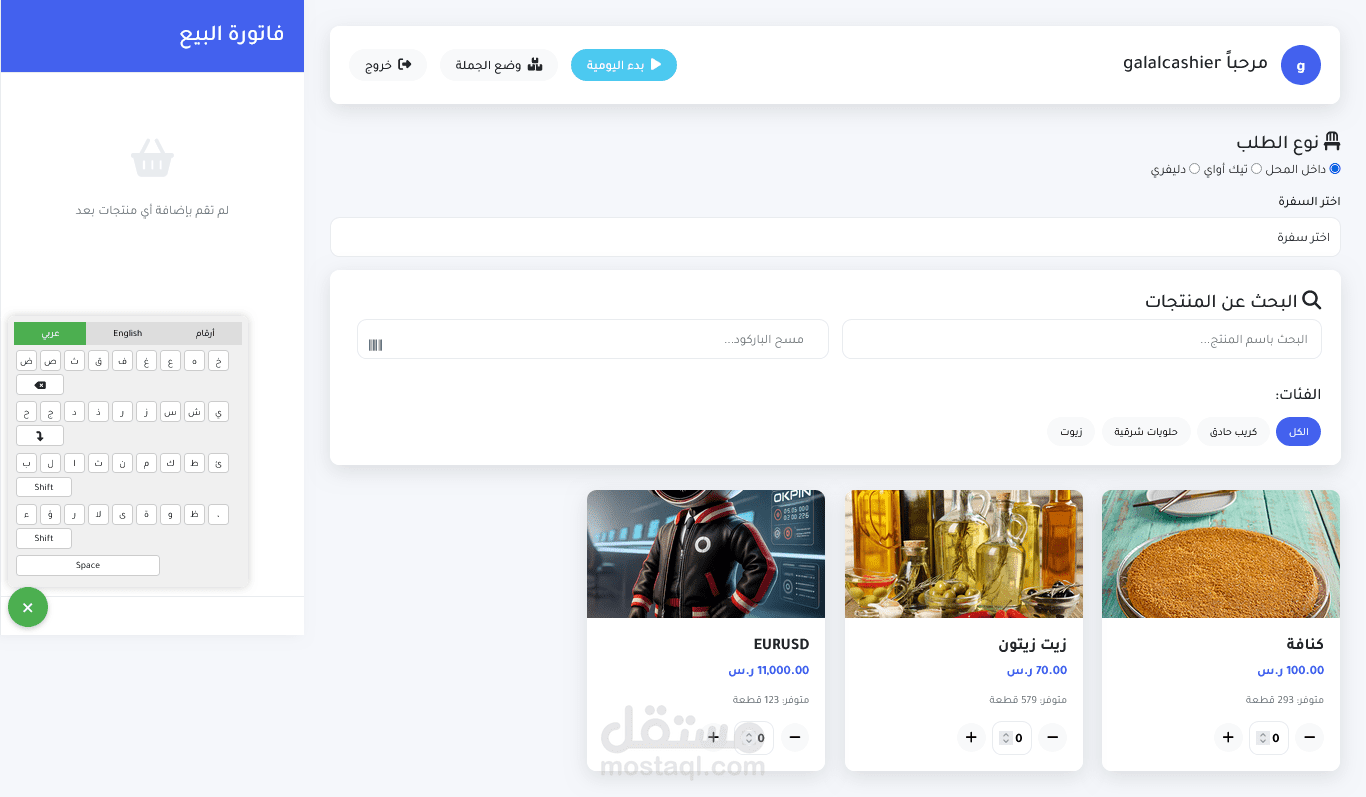Click the 70.00 ر.س price text
Image resolution: width=1366 pixels, height=797 pixels.
click(1037, 670)
